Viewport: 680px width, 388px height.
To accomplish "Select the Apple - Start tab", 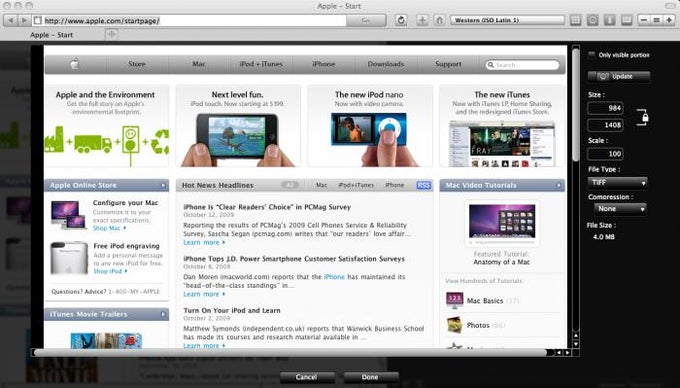I will [x=52, y=35].
